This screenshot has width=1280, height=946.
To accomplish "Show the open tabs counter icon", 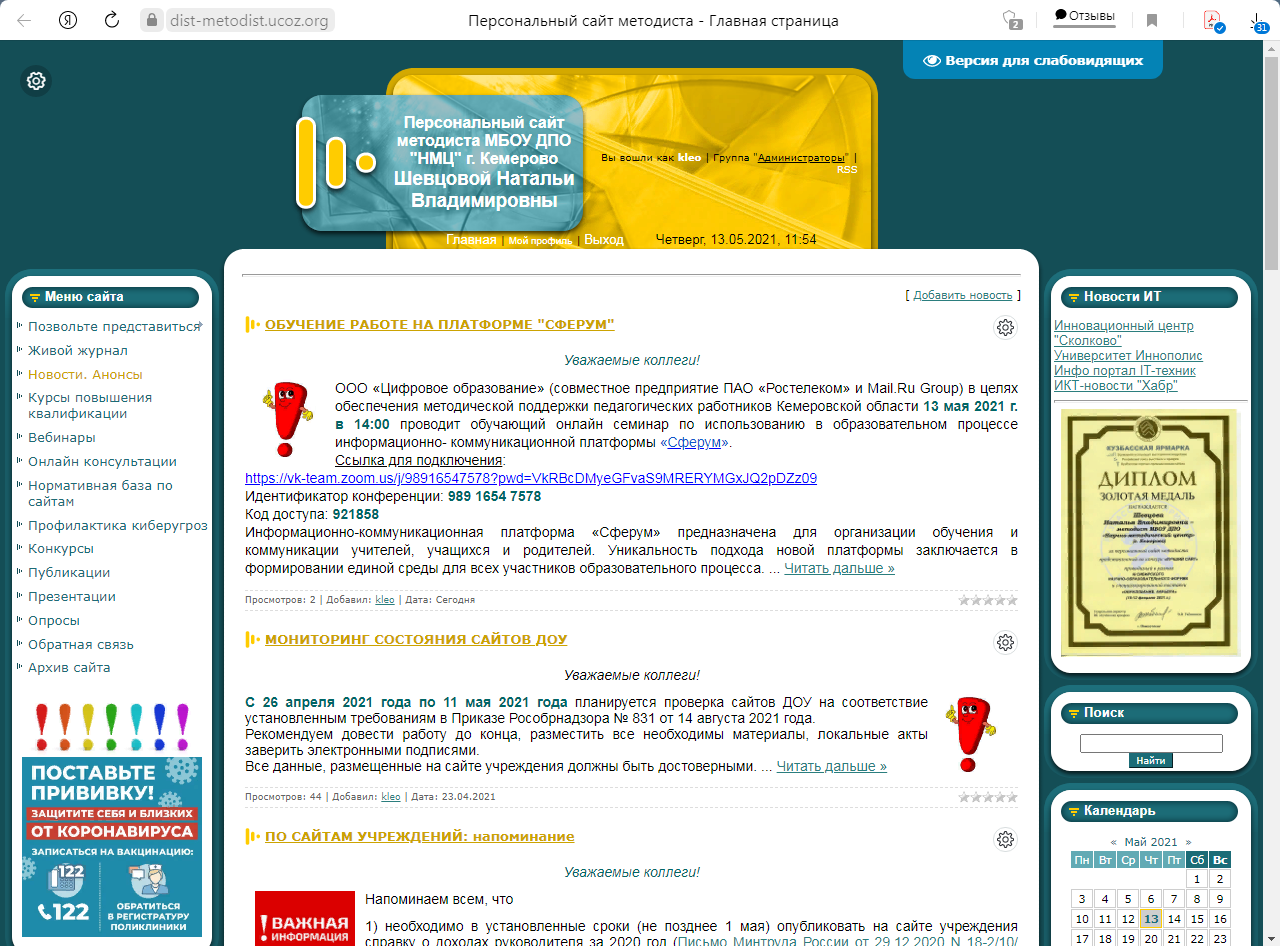I will [1012, 20].
